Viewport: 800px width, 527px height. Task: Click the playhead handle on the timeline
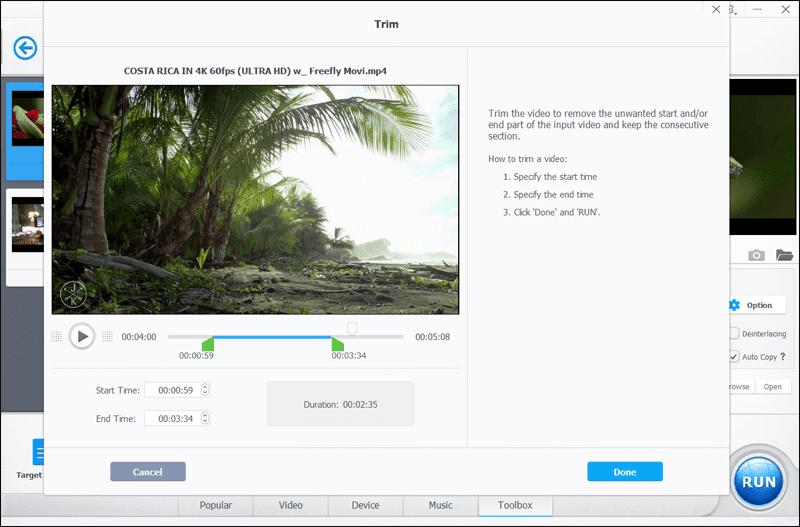pos(352,328)
